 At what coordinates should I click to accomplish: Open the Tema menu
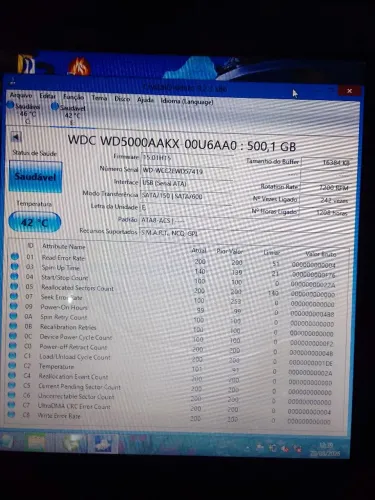99,98
